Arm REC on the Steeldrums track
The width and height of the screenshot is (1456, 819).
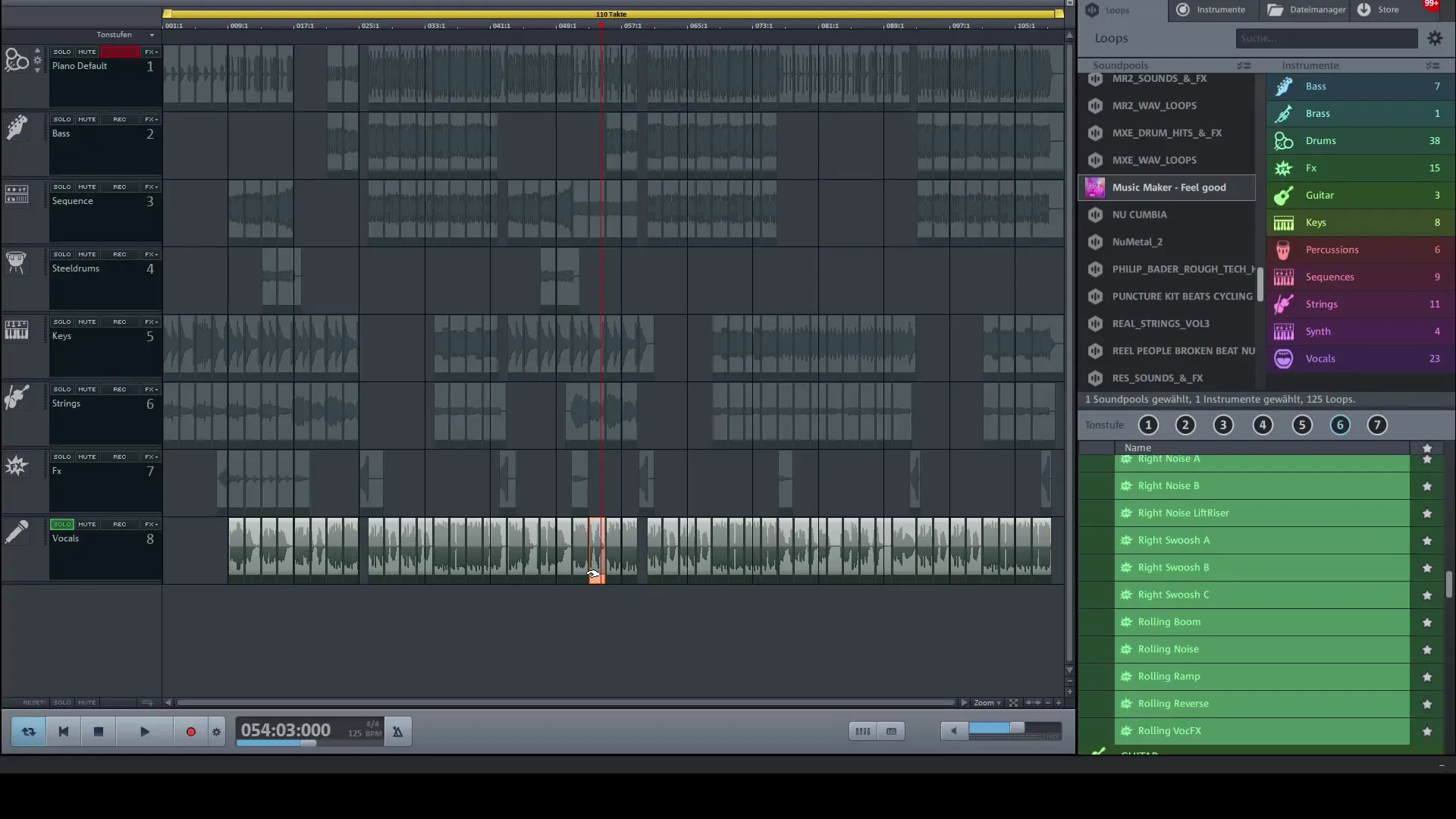[120, 254]
